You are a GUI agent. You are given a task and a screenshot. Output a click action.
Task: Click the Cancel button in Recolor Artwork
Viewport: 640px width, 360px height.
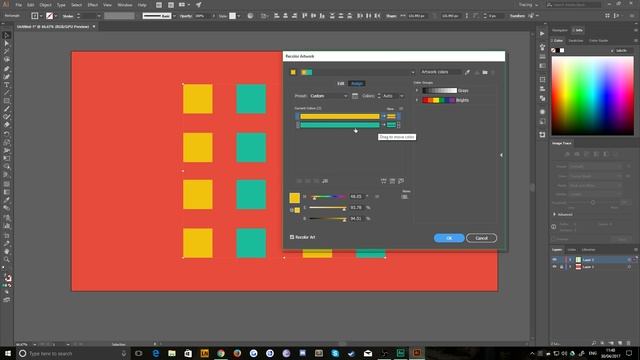point(481,238)
